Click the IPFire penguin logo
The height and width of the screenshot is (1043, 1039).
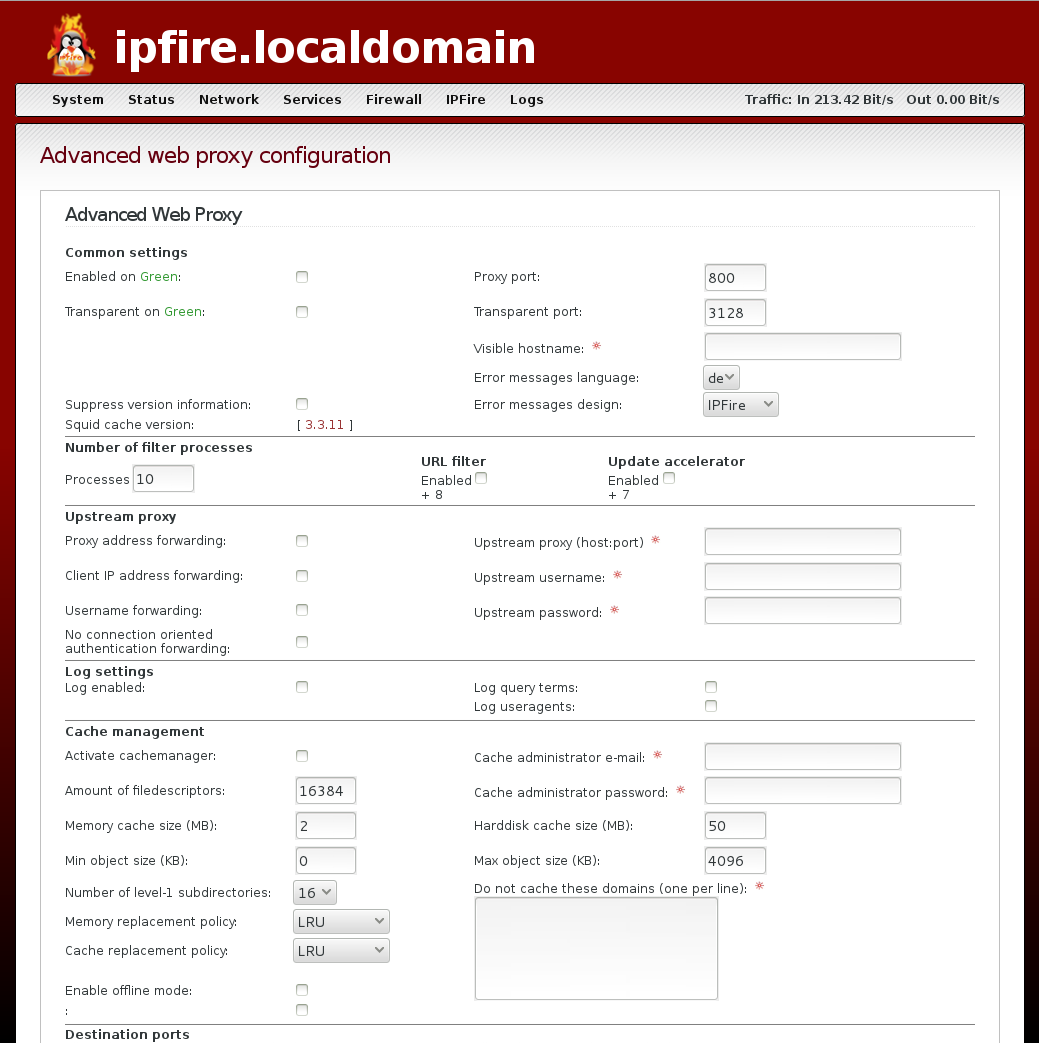click(72, 45)
